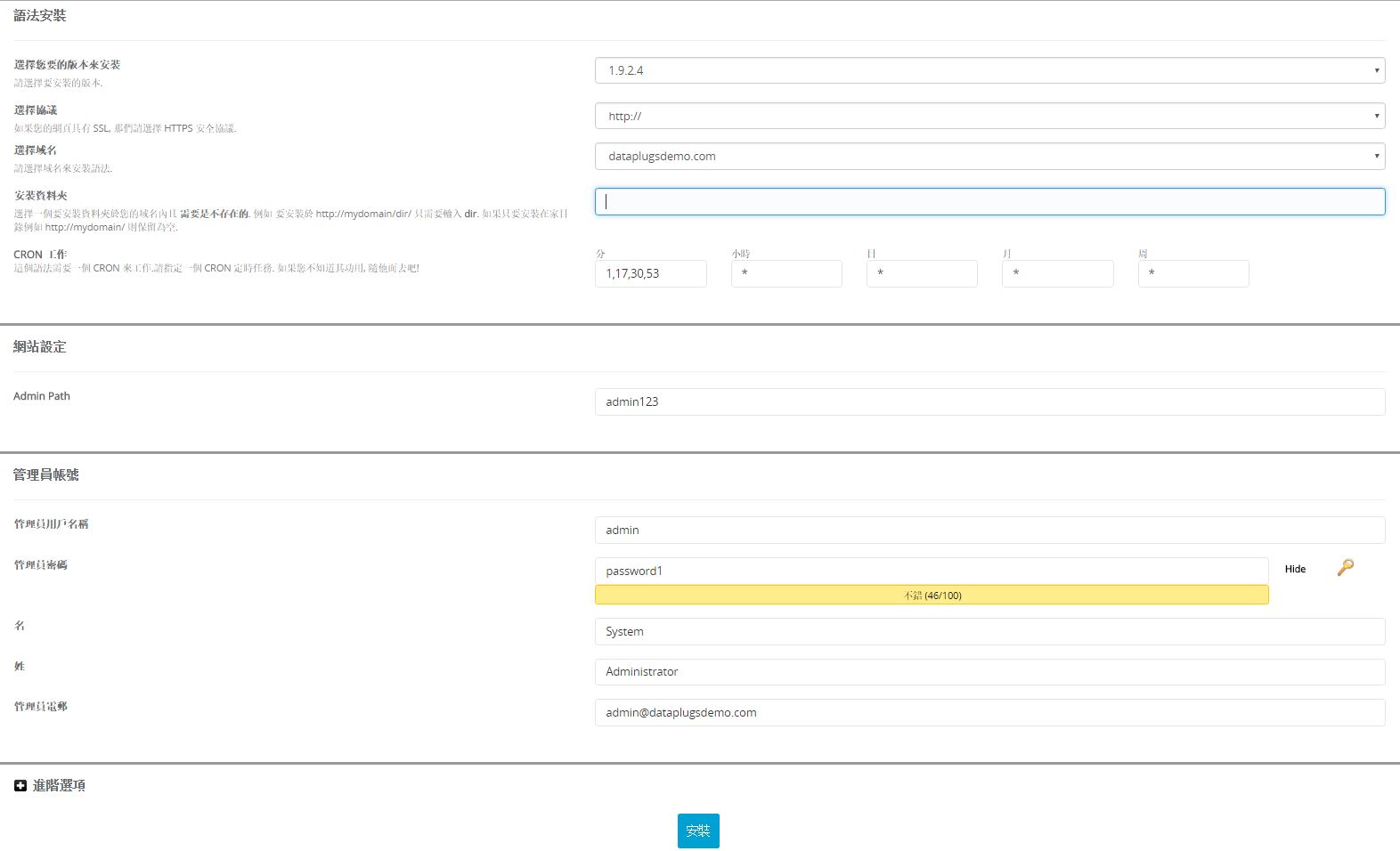
Task: Expand the 進階選項 advanced options section
Action: pos(59,785)
